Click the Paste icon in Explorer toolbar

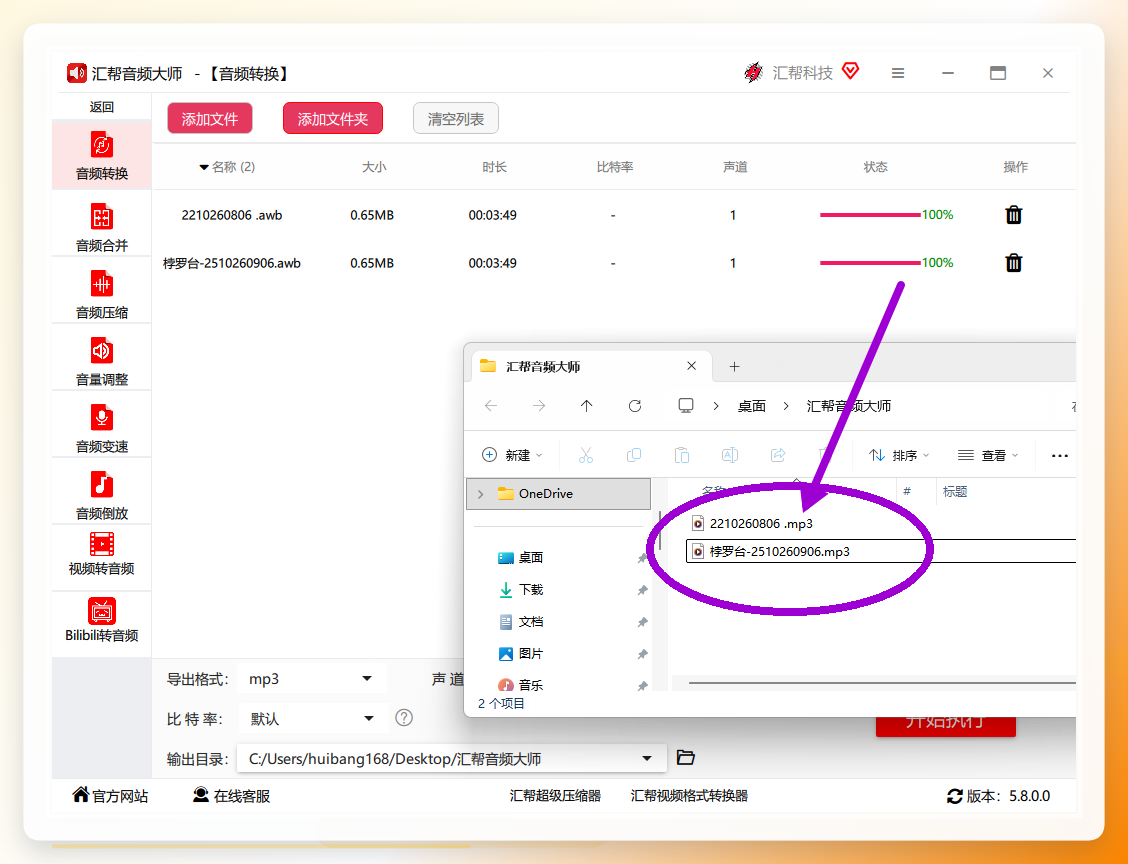[x=681, y=455]
